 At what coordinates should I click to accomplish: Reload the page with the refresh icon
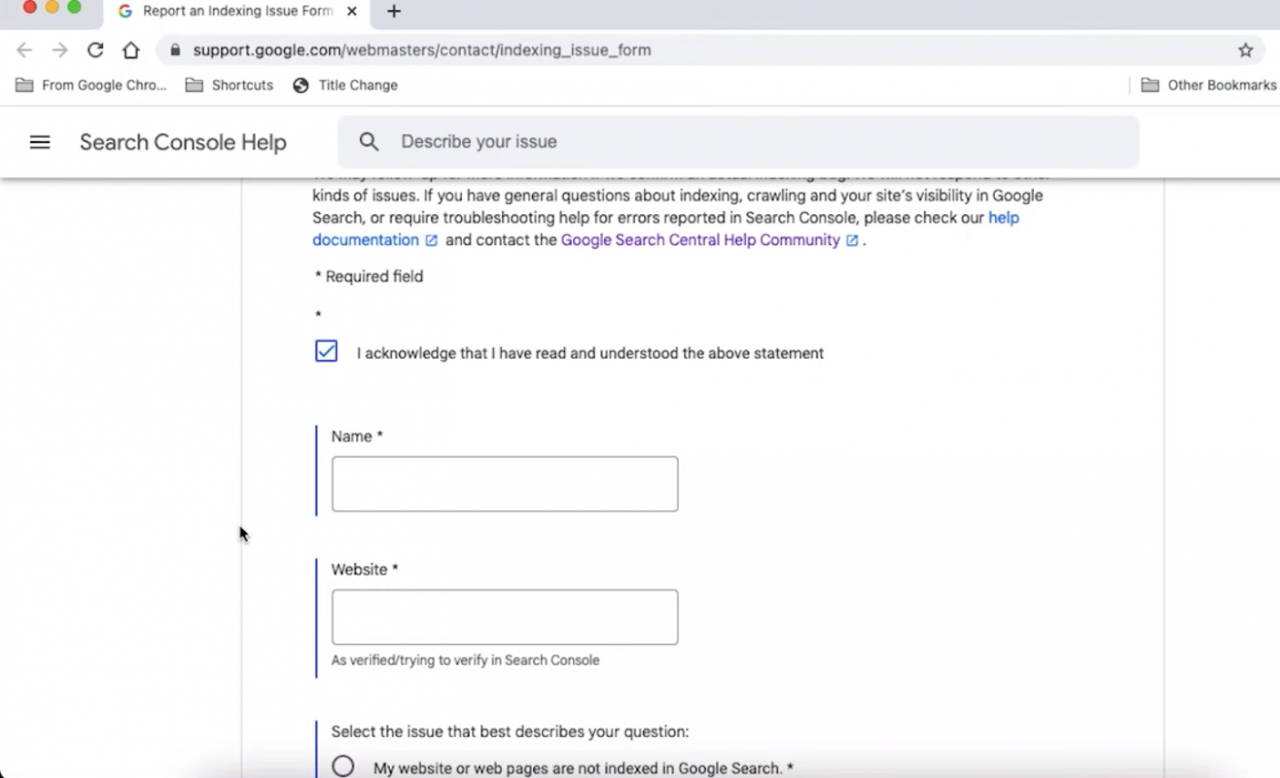(95, 50)
